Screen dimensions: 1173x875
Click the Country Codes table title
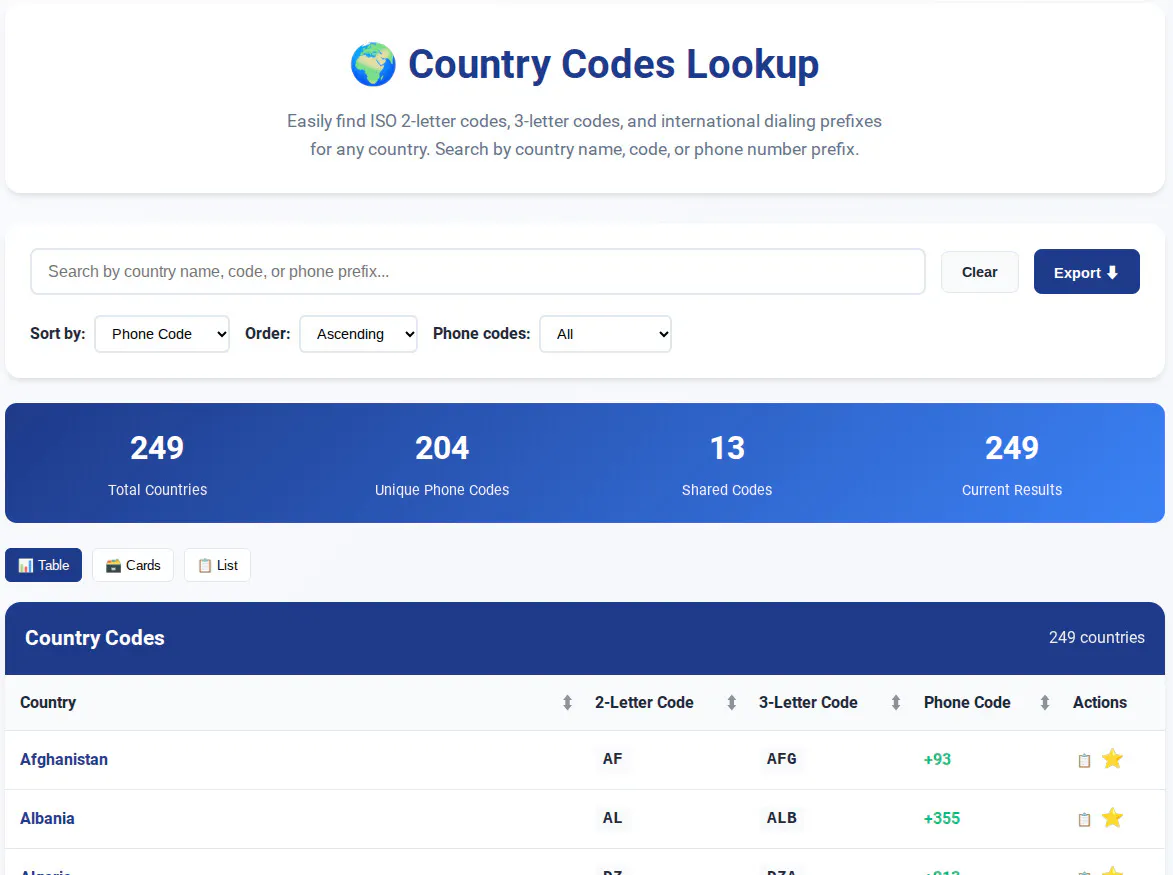pyautogui.click(x=95, y=638)
